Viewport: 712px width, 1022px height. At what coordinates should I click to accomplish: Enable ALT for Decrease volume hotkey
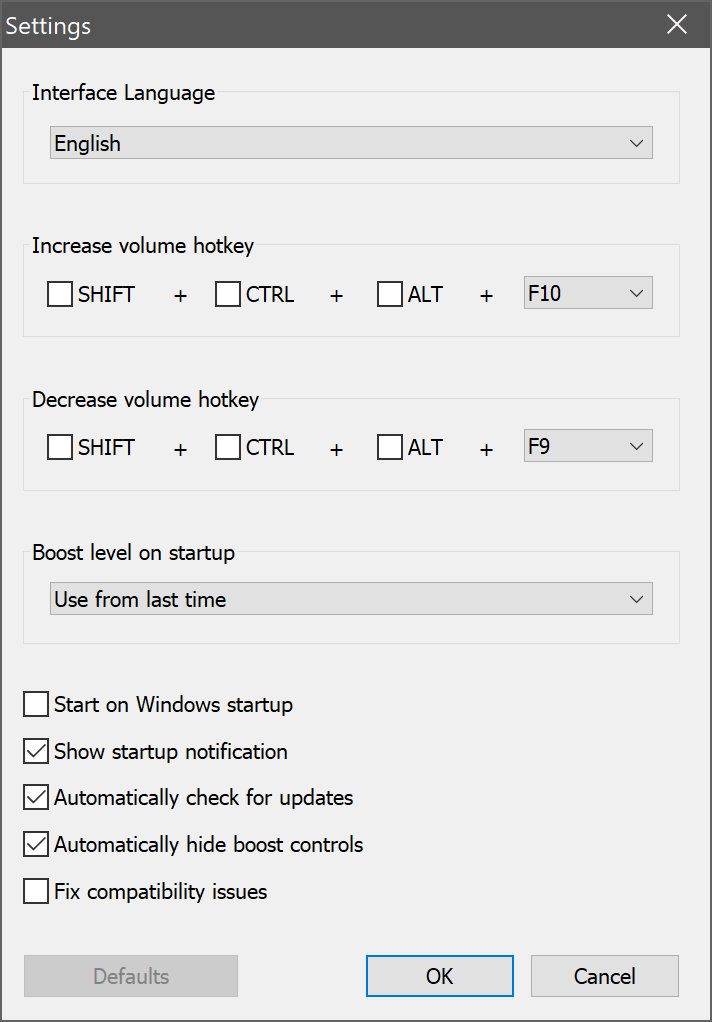tap(390, 447)
